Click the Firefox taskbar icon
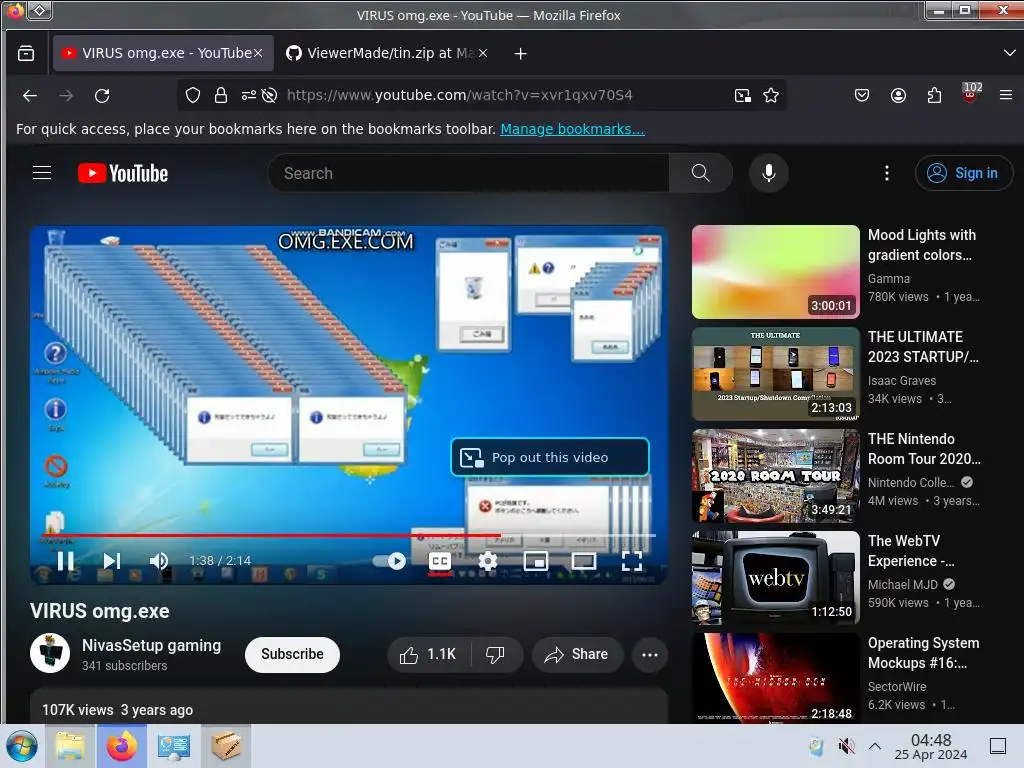 coord(122,746)
